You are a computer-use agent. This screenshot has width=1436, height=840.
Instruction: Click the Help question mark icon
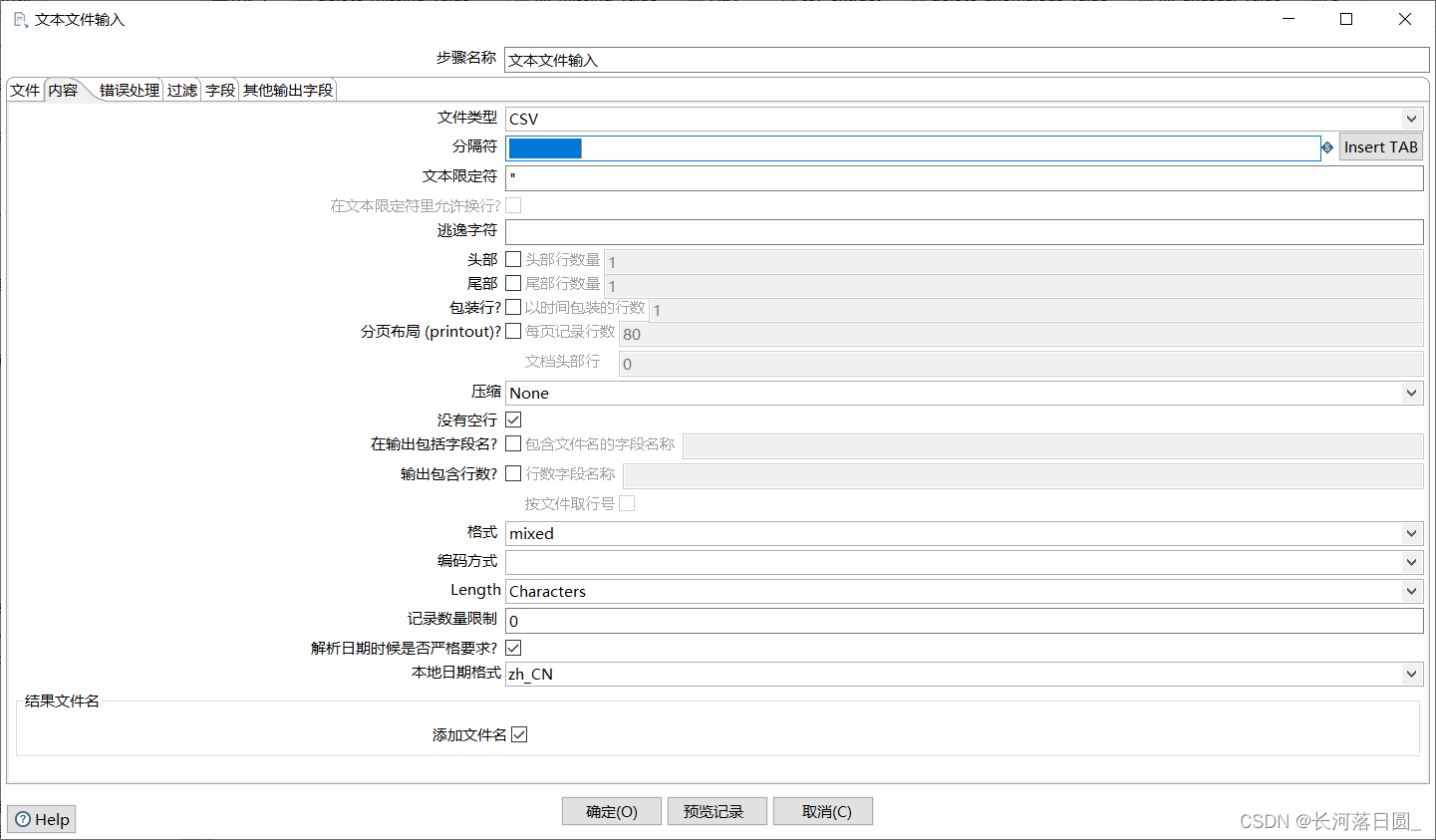[23, 819]
